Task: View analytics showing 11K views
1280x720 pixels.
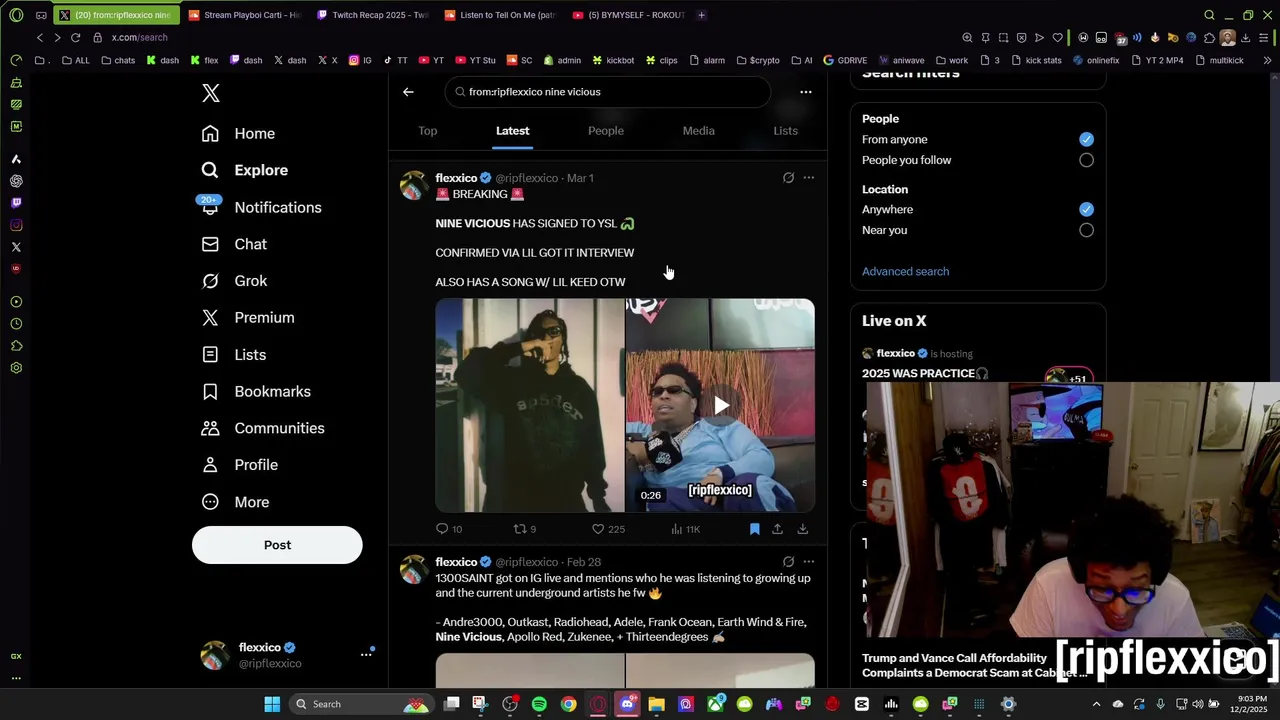Action: pyautogui.click(x=685, y=529)
